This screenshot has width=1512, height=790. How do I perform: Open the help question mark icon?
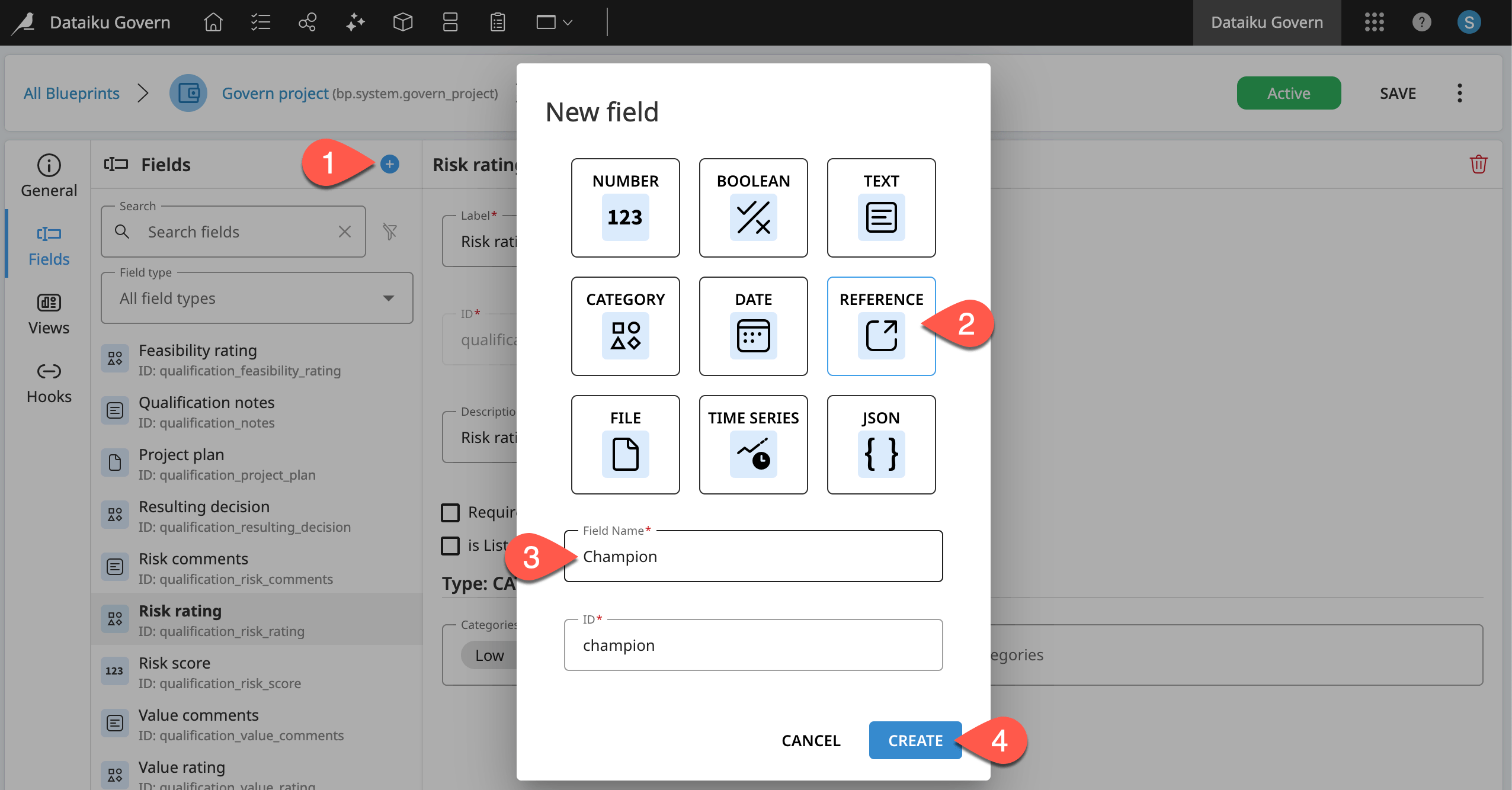coord(1421,23)
